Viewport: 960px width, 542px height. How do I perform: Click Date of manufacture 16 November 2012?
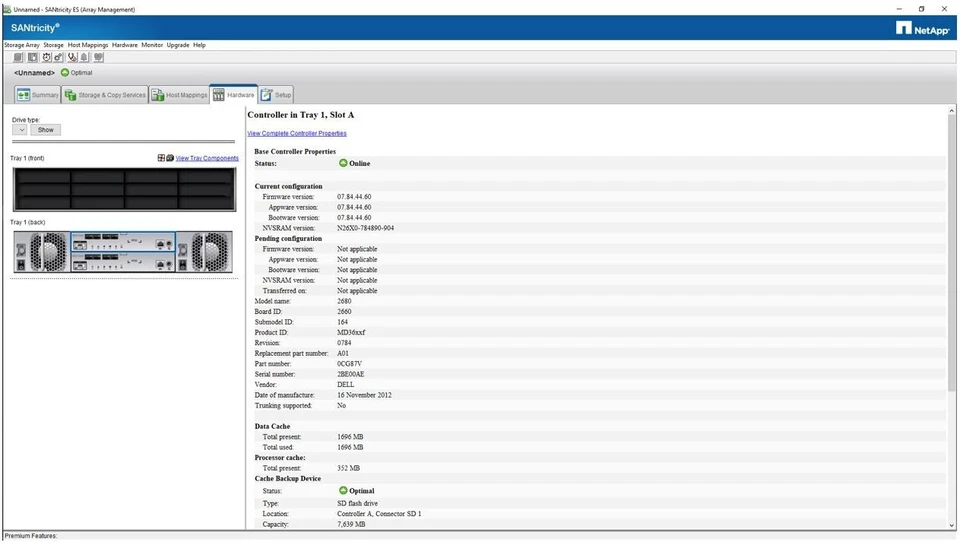(x=364, y=395)
